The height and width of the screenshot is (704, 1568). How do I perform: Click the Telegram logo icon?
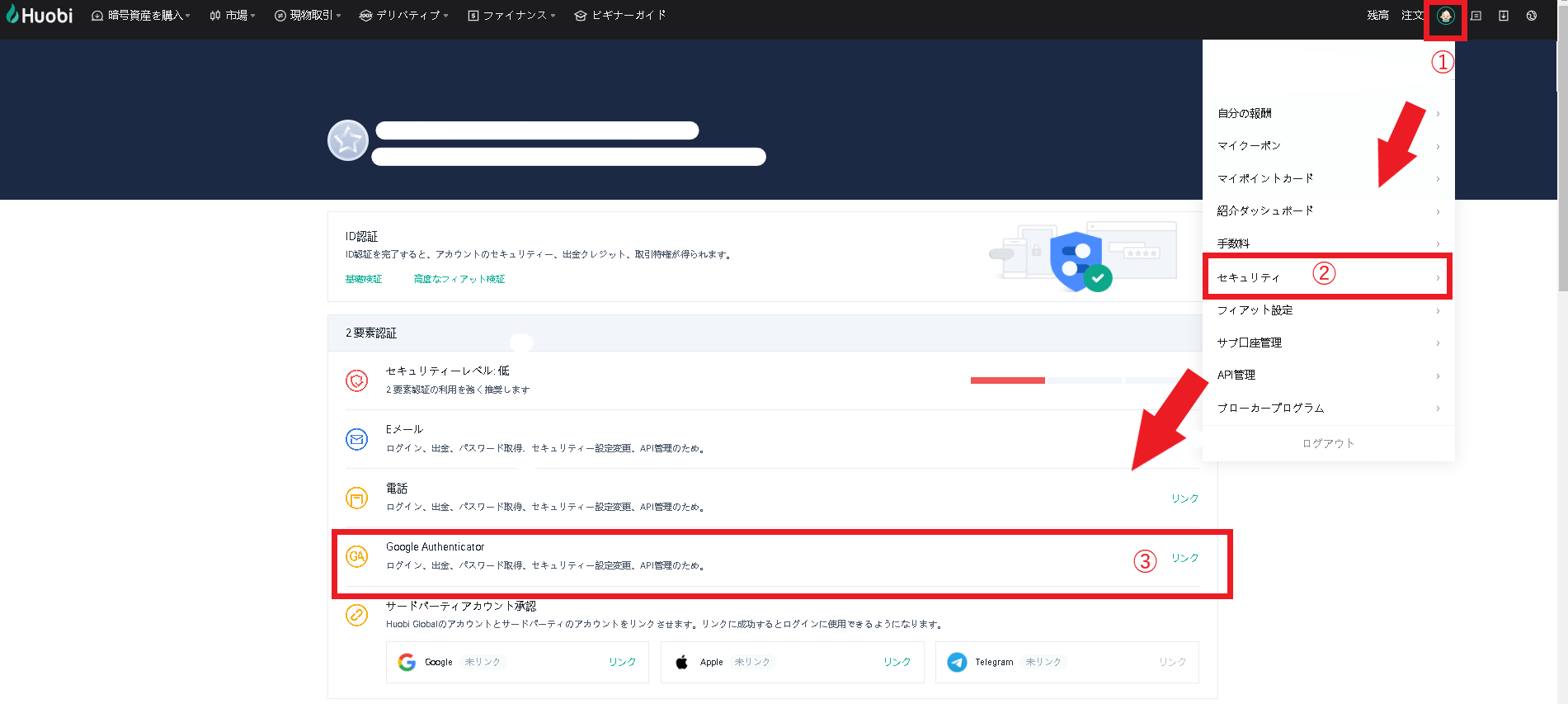pyautogui.click(x=957, y=662)
